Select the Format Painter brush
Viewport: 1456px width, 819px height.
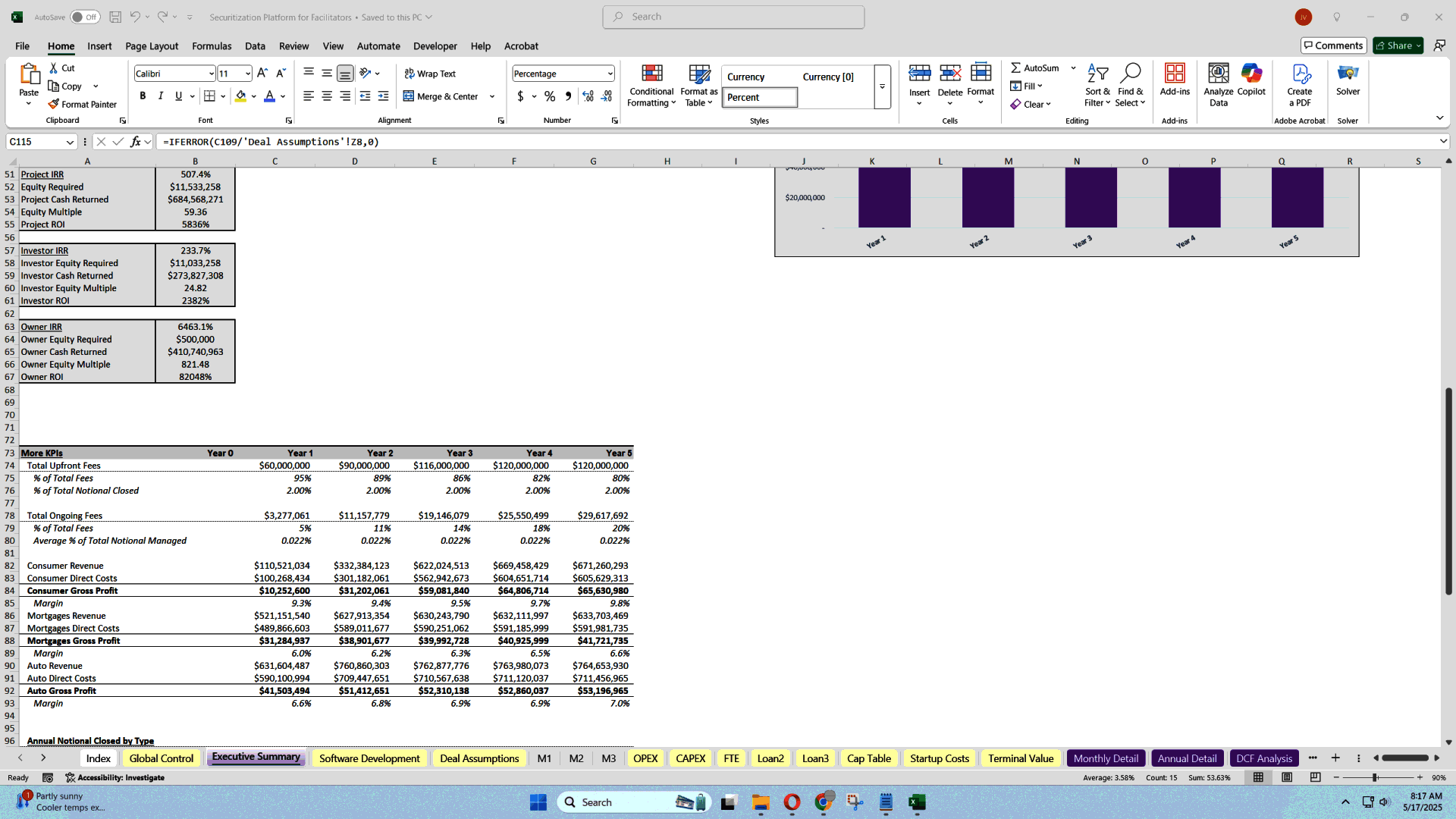54,104
